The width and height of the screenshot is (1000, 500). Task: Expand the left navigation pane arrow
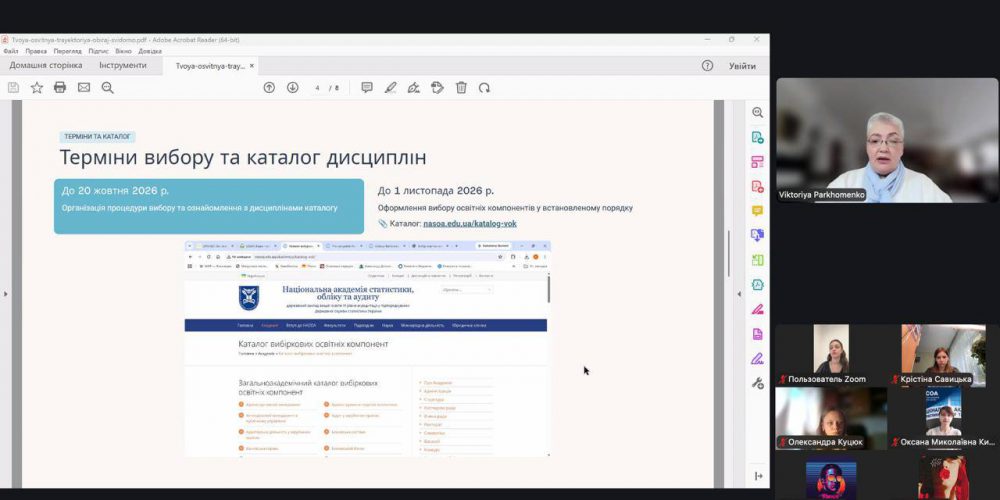[6, 294]
